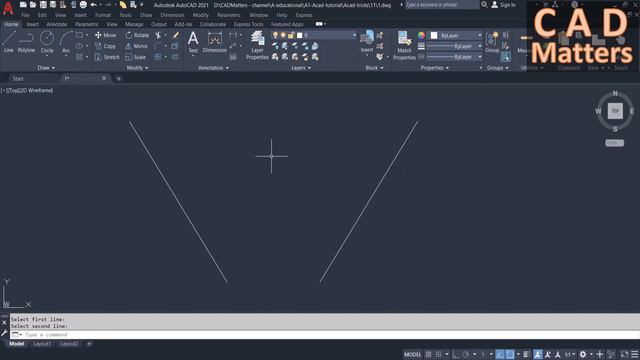
Task: Switch to Layout1 tab
Action: point(42,344)
